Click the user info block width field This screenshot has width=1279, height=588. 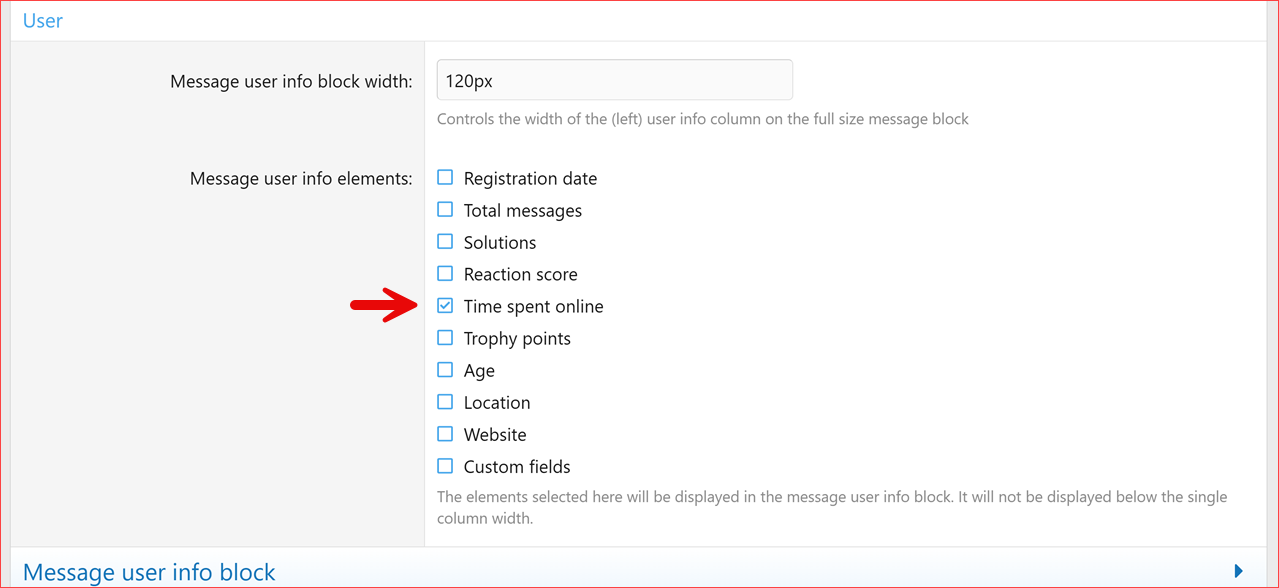tap(614, 81)
